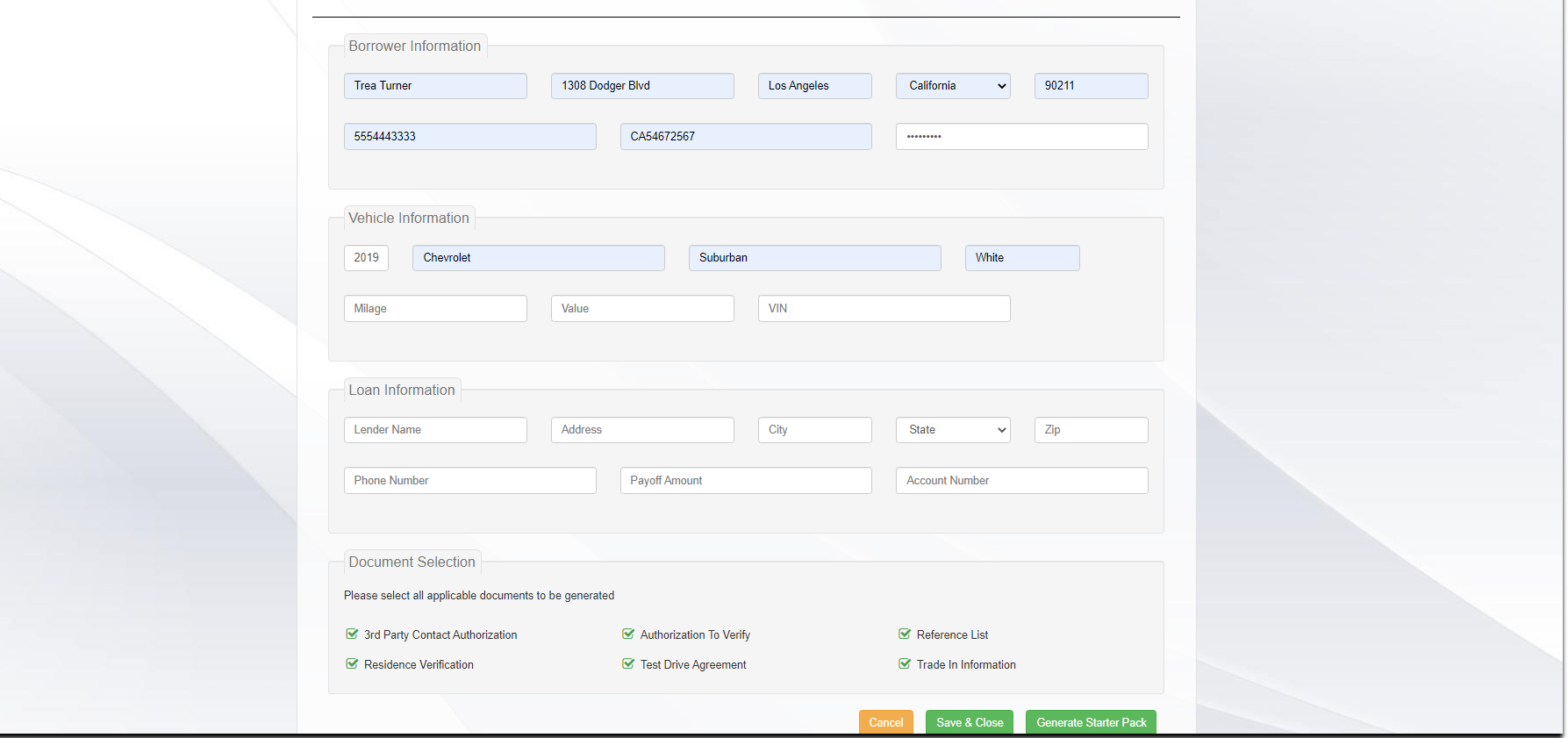
Task: Click the Cancel button
Action: click(886, 722)
